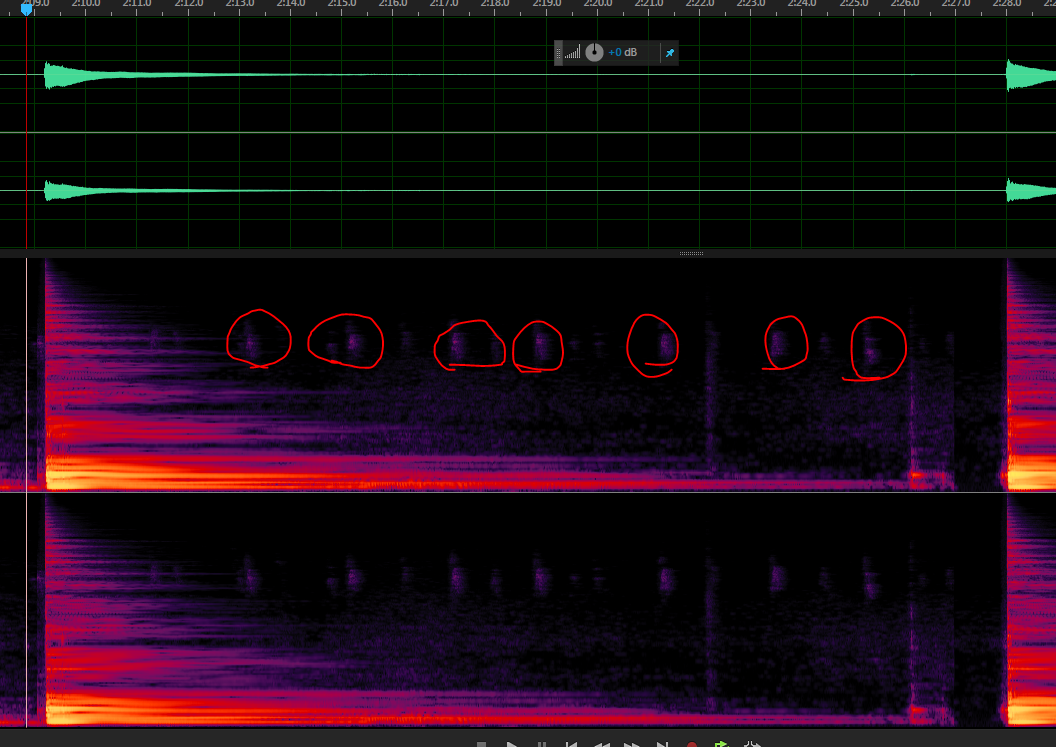
Task: Select the level meter icon in volume HUD
Action: coord(572,52)
